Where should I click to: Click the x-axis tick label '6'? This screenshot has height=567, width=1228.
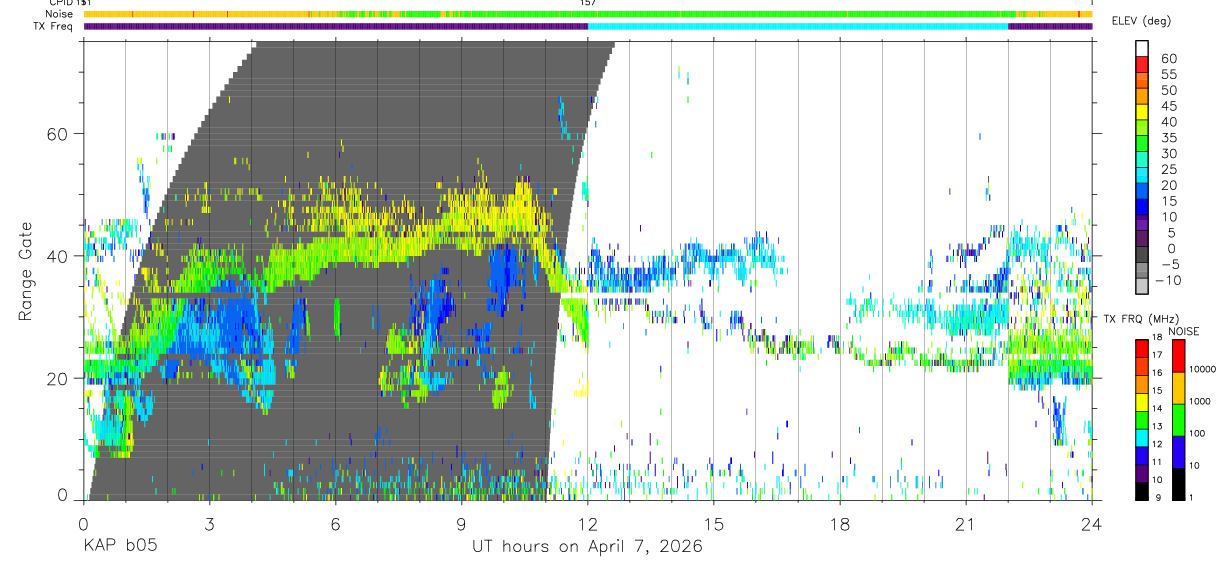[335, 524]
